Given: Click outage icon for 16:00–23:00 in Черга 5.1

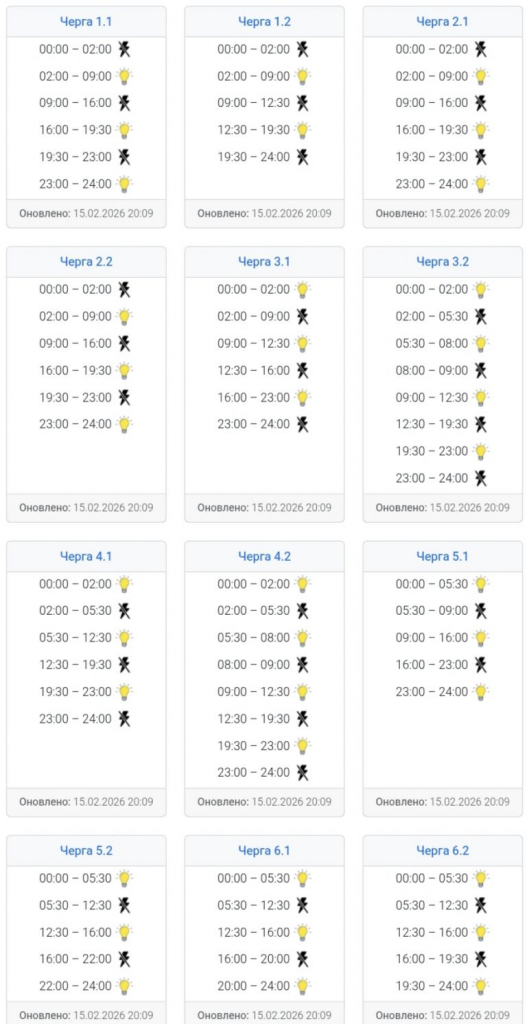Looking at the screenshot, I should pos(481,665).
